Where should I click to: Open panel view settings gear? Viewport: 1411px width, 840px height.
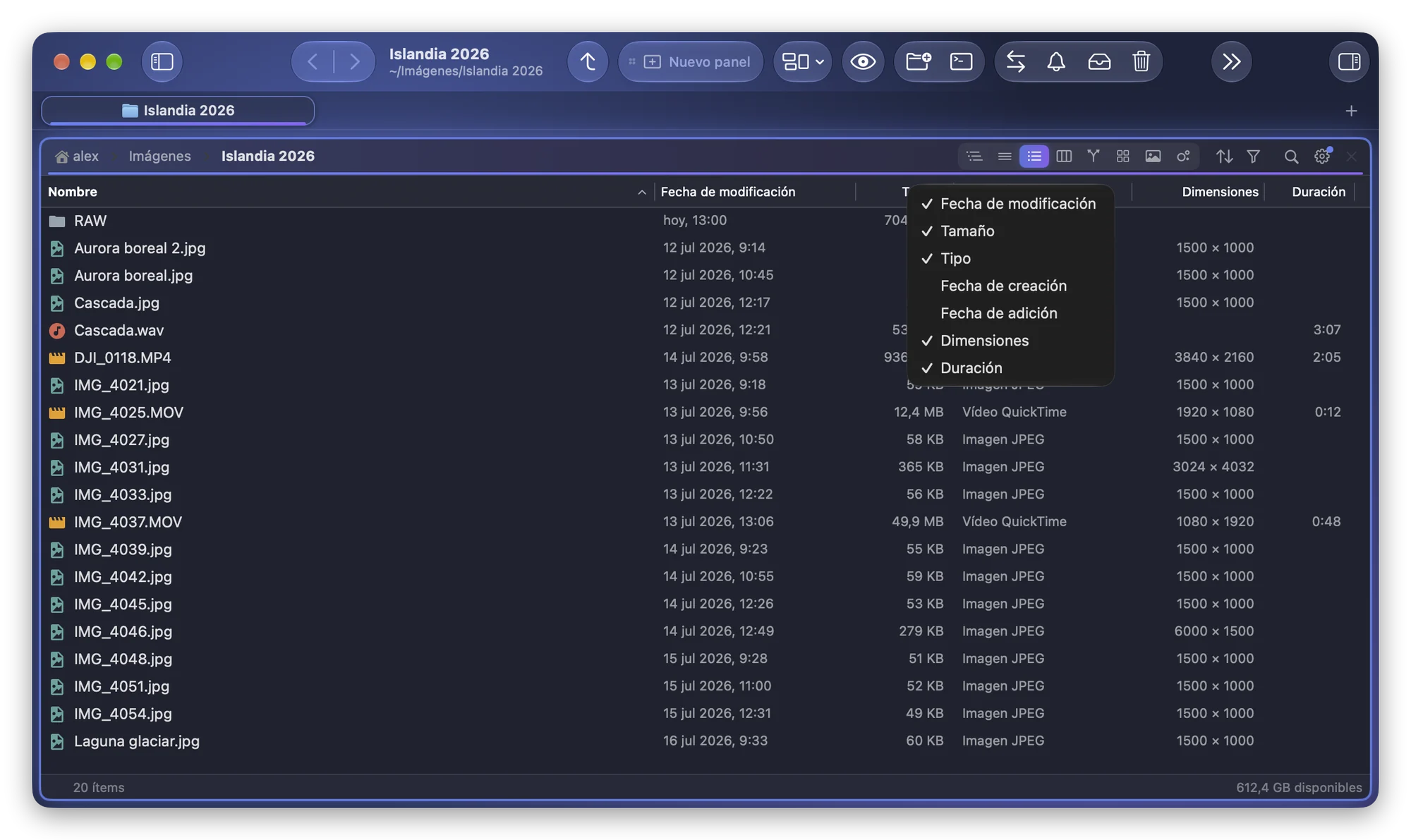[1322, 156]
